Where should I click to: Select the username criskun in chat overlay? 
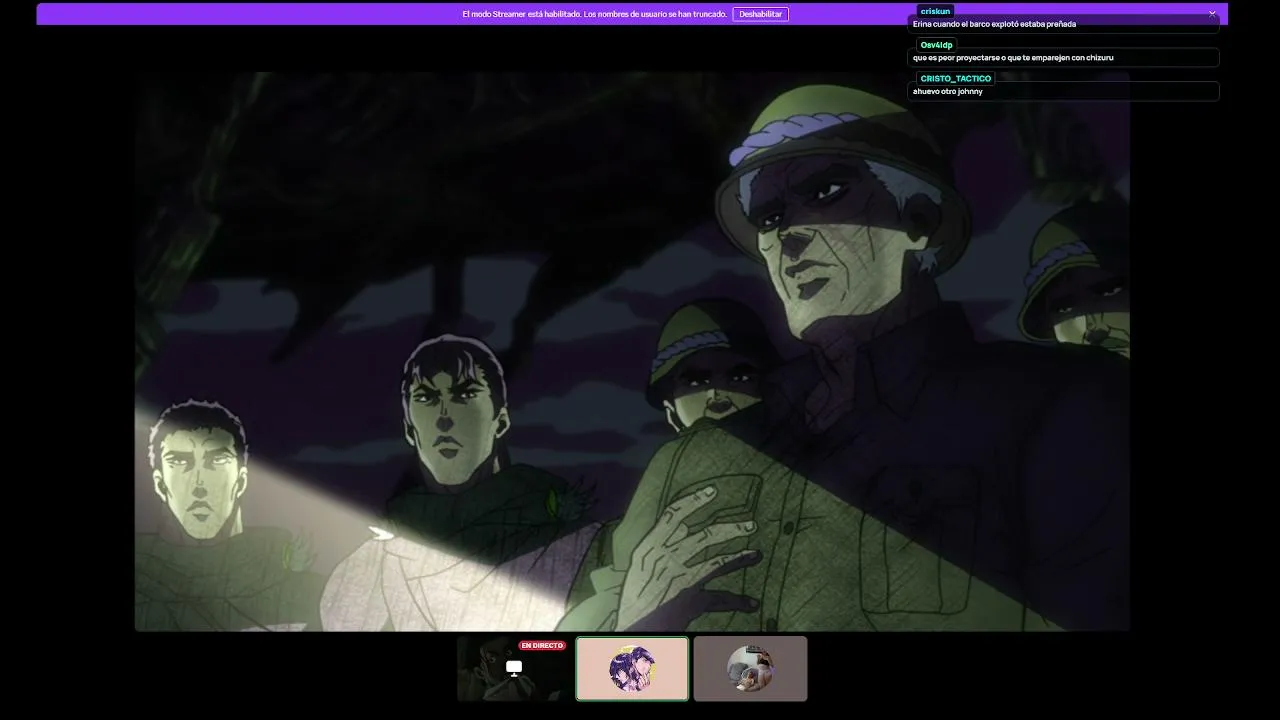(x=935, y=11)
